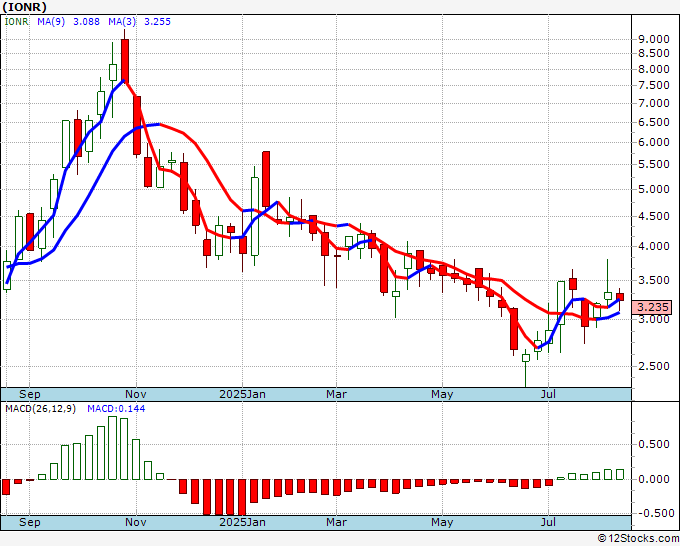Click the MA(9) value 3.088
This screenshot has width=680, height=546.
coord(86,22)
